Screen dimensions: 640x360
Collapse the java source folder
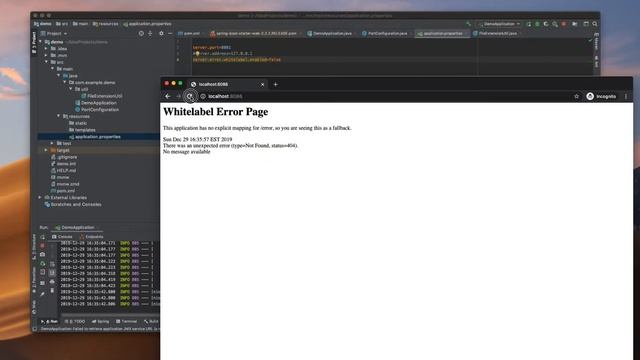tap(58, 76)
